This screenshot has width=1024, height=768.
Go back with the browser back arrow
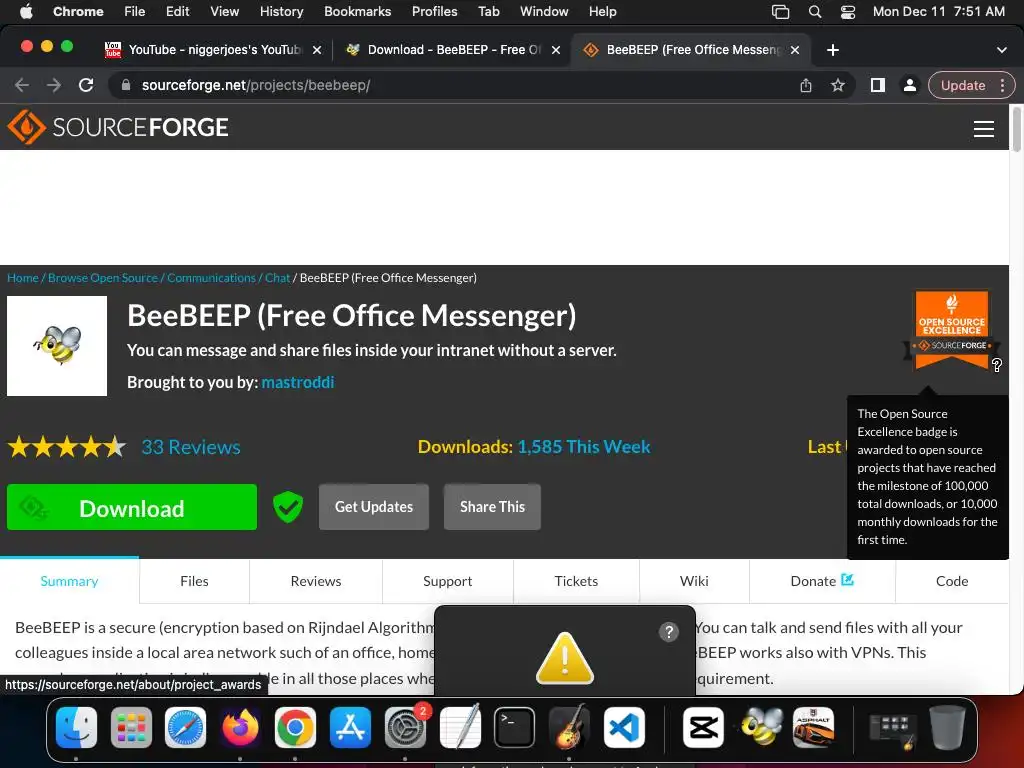click(22, 86)
